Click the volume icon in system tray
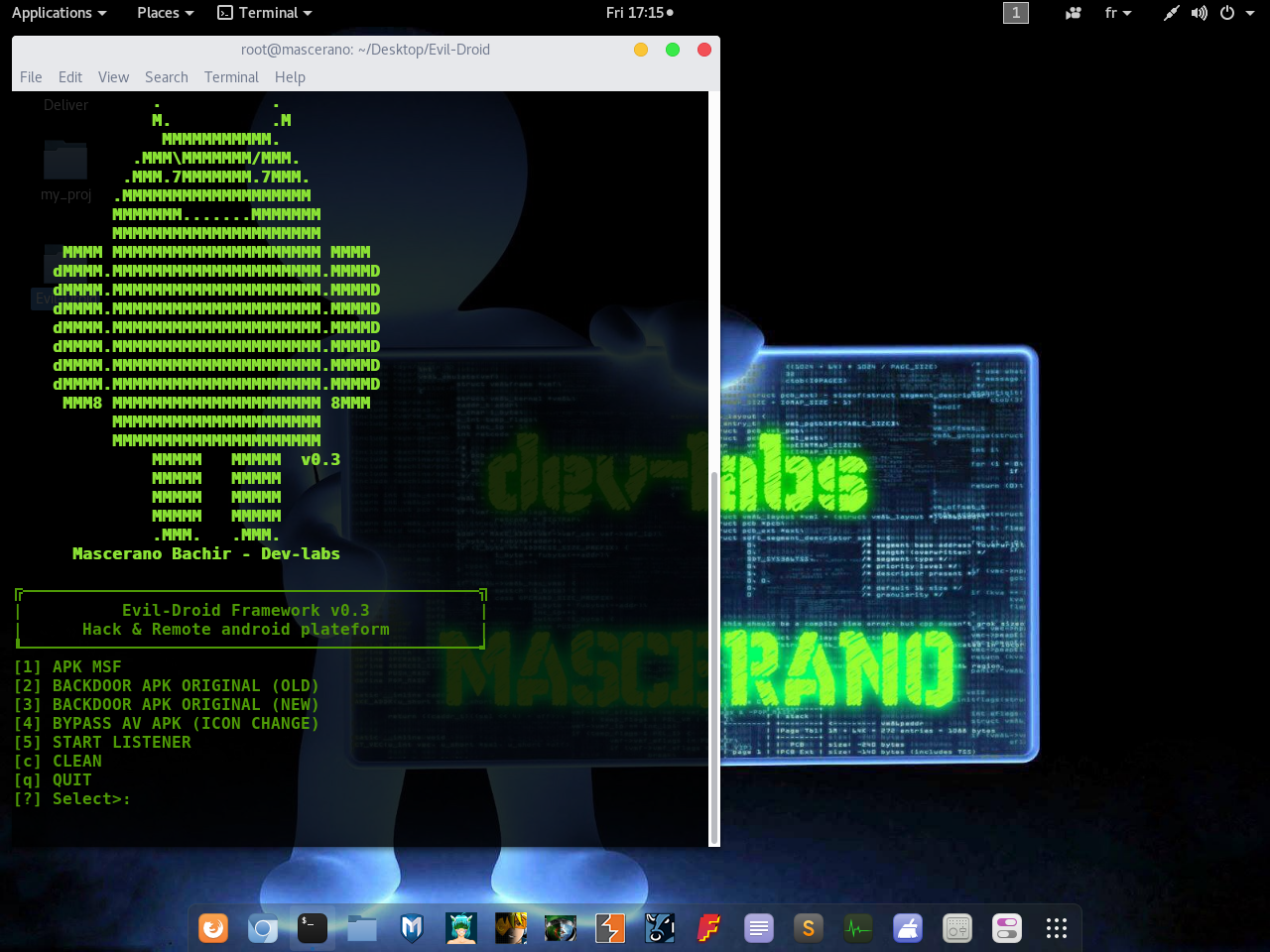Screen dimensions: 1270x952 tap(1199, 13)
